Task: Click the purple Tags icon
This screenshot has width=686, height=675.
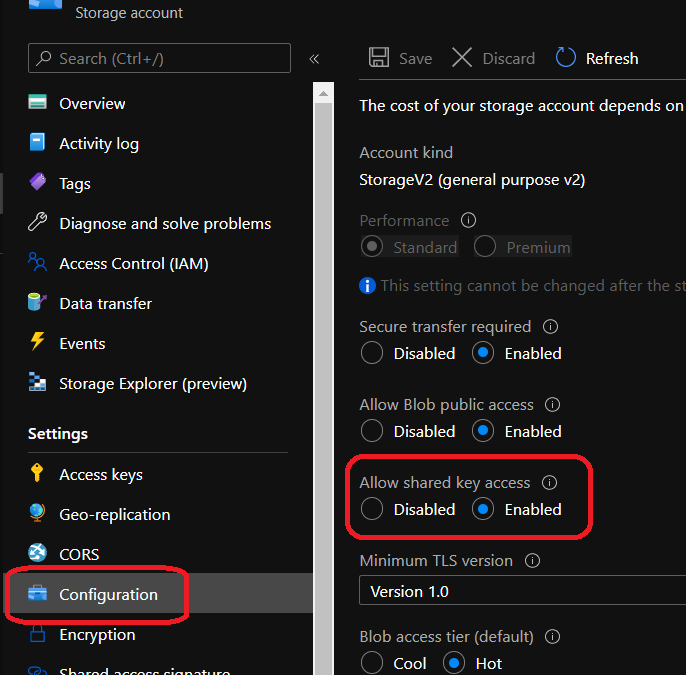Action: click(x=38, y=183)
